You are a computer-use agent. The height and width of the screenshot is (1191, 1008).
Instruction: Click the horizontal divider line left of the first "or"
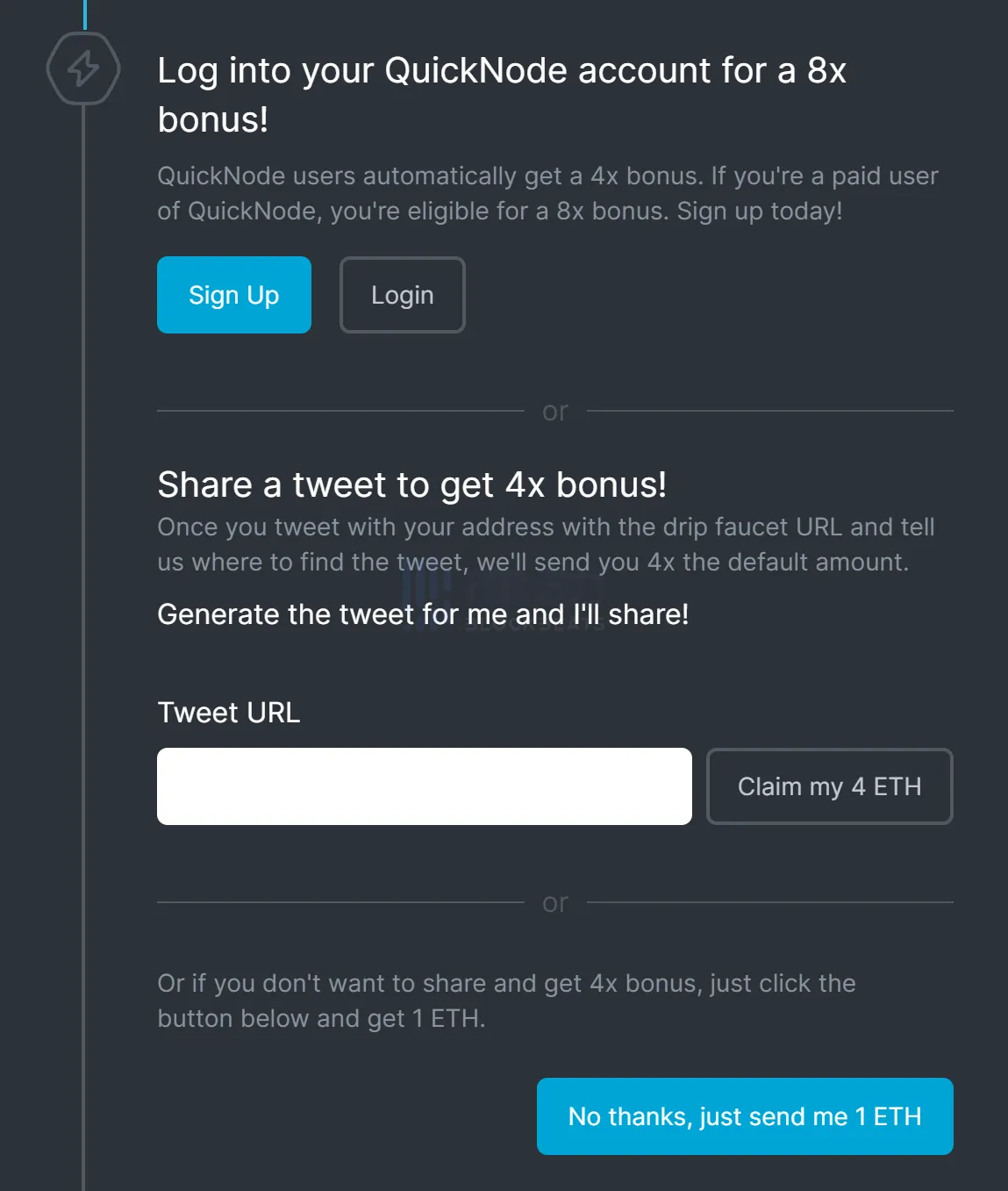tap(340, 411)
